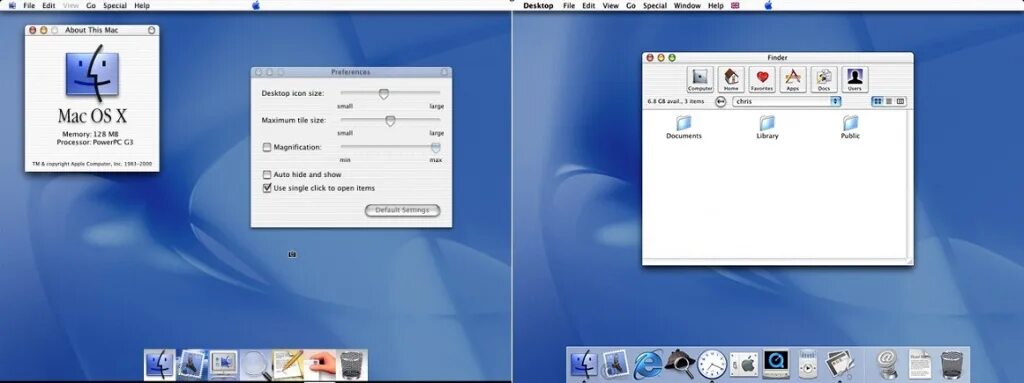Enable the Magnification checkbox
Viewport: 1024px width, 383px height.
(266, 148)
